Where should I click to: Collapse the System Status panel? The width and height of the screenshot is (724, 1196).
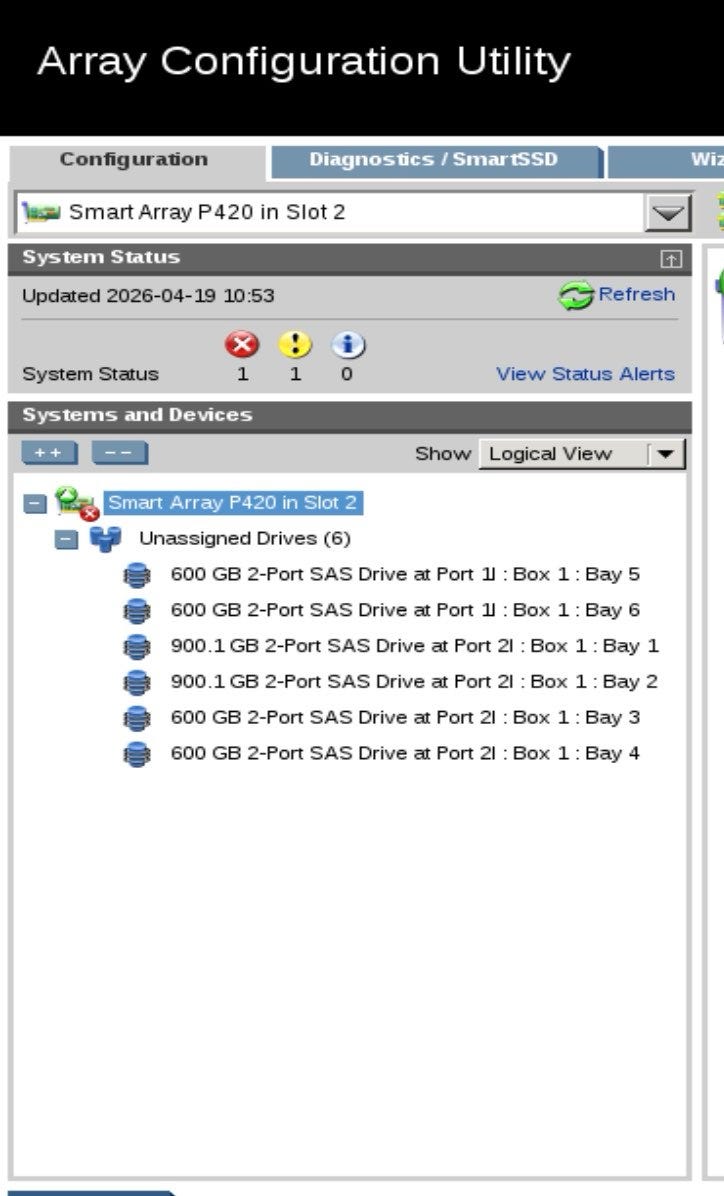pyautogui.click(x=671, y=259)
